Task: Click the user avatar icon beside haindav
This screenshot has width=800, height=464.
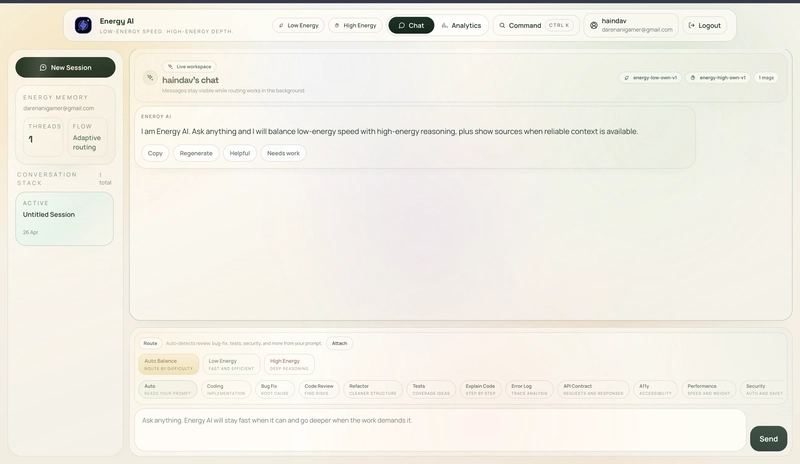Action: click(x=594, y=26)
